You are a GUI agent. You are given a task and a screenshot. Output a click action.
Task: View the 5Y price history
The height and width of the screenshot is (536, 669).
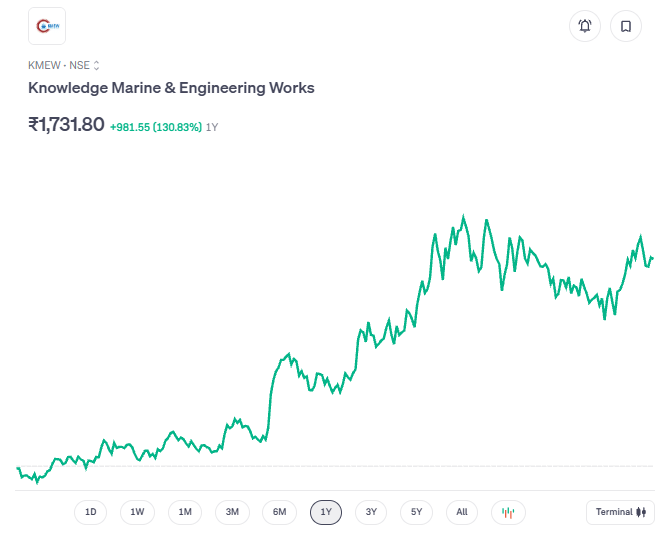417,512
